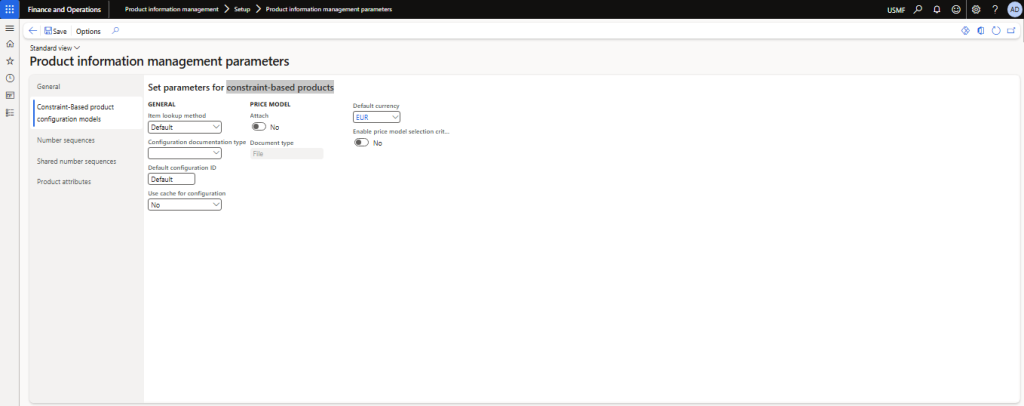Open the app launcher waffle icon

pos(9,9)
